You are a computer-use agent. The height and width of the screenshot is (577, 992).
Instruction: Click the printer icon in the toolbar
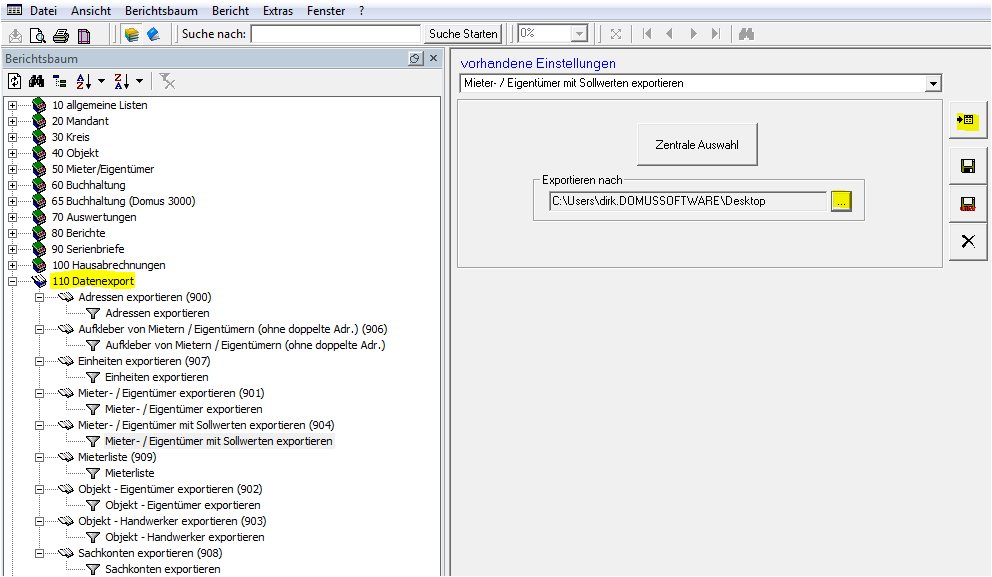(x=61, y=35)
